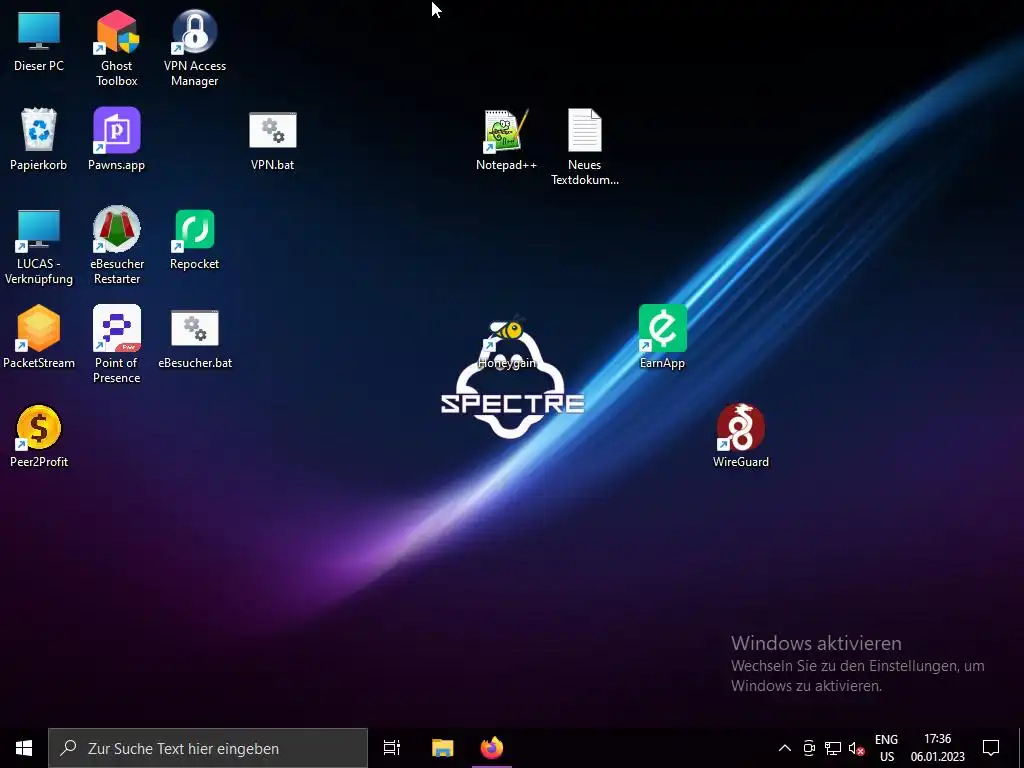Open Ghost Toolbox shortcut
1024x768 pixels.
coord(117,48)
